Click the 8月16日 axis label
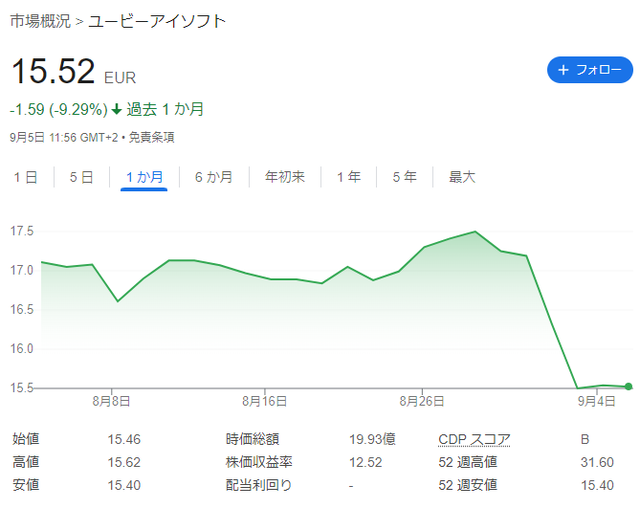Screen dimensions: 640x508 click(x=264, y=402)
